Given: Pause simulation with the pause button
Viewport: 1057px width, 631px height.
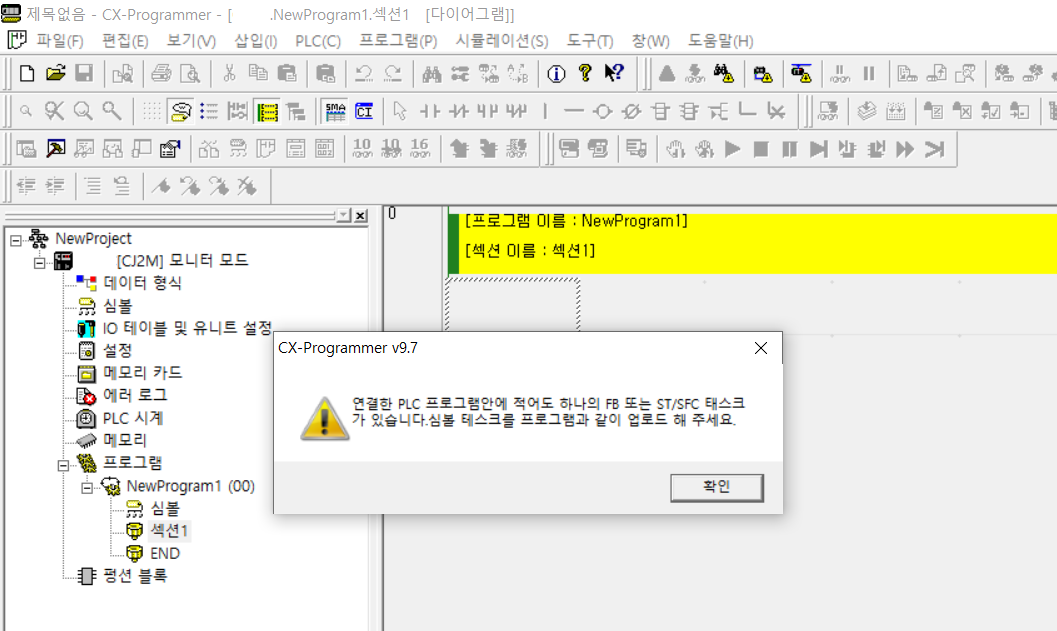Looking at the screenshot, I should pos(789,148).
